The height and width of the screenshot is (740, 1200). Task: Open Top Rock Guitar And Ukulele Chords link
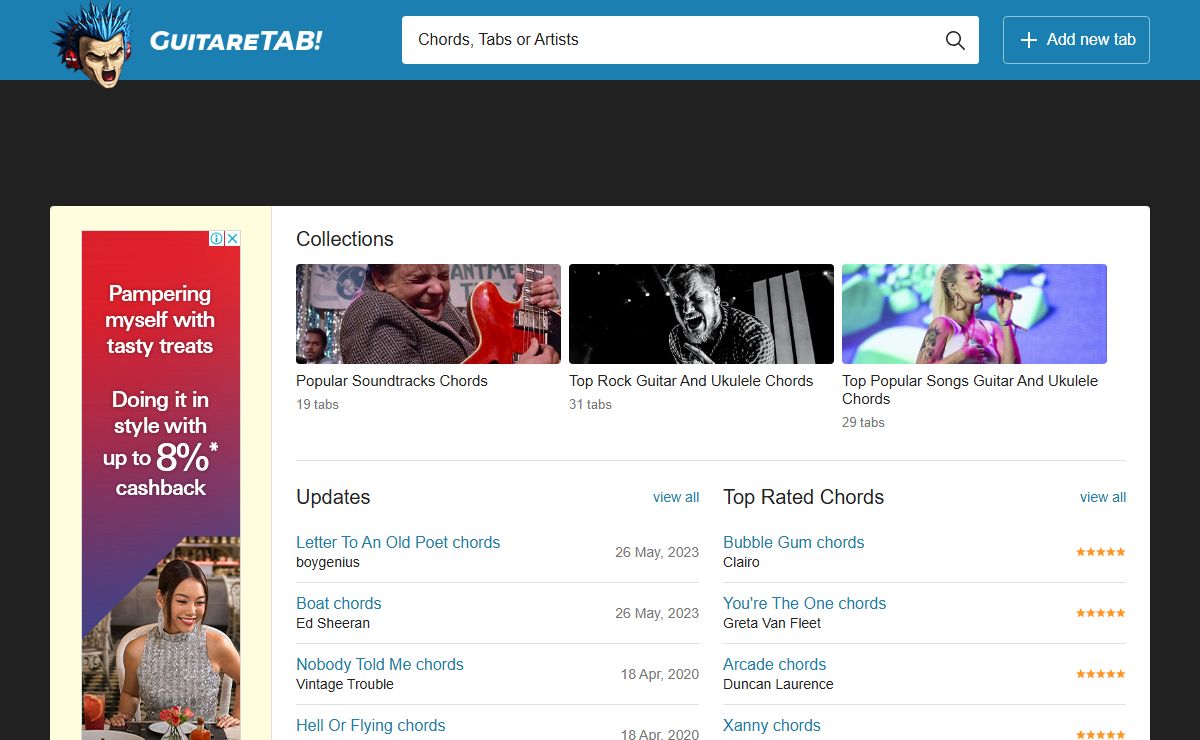(x=691, y=381)
